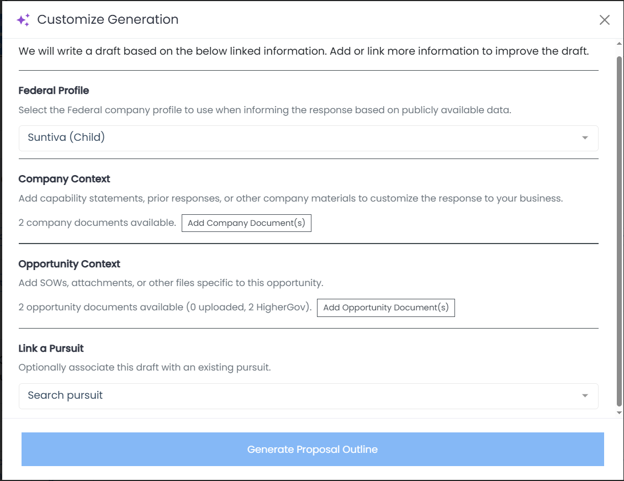Click the Customize Generation title text
The height and width of the screenshot is (481, 624).
[108, 19]
